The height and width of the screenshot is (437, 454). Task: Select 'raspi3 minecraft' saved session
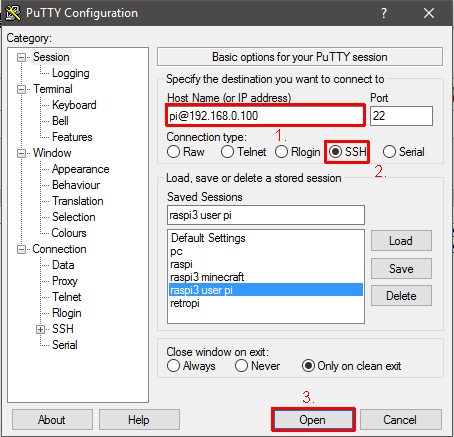[265, 277]
